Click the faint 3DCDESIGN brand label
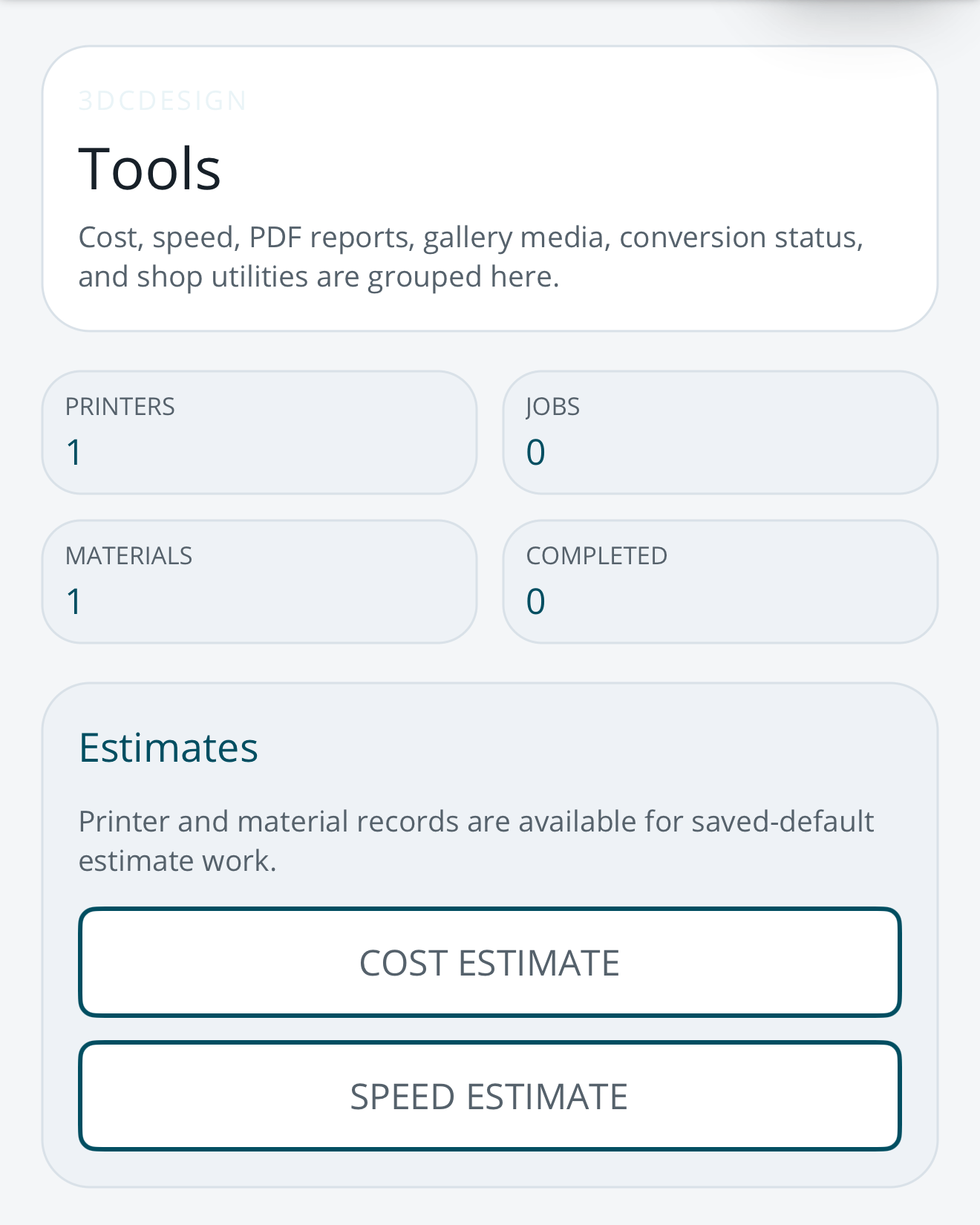Screen dimensions: 980x1225 click(163, 100)
